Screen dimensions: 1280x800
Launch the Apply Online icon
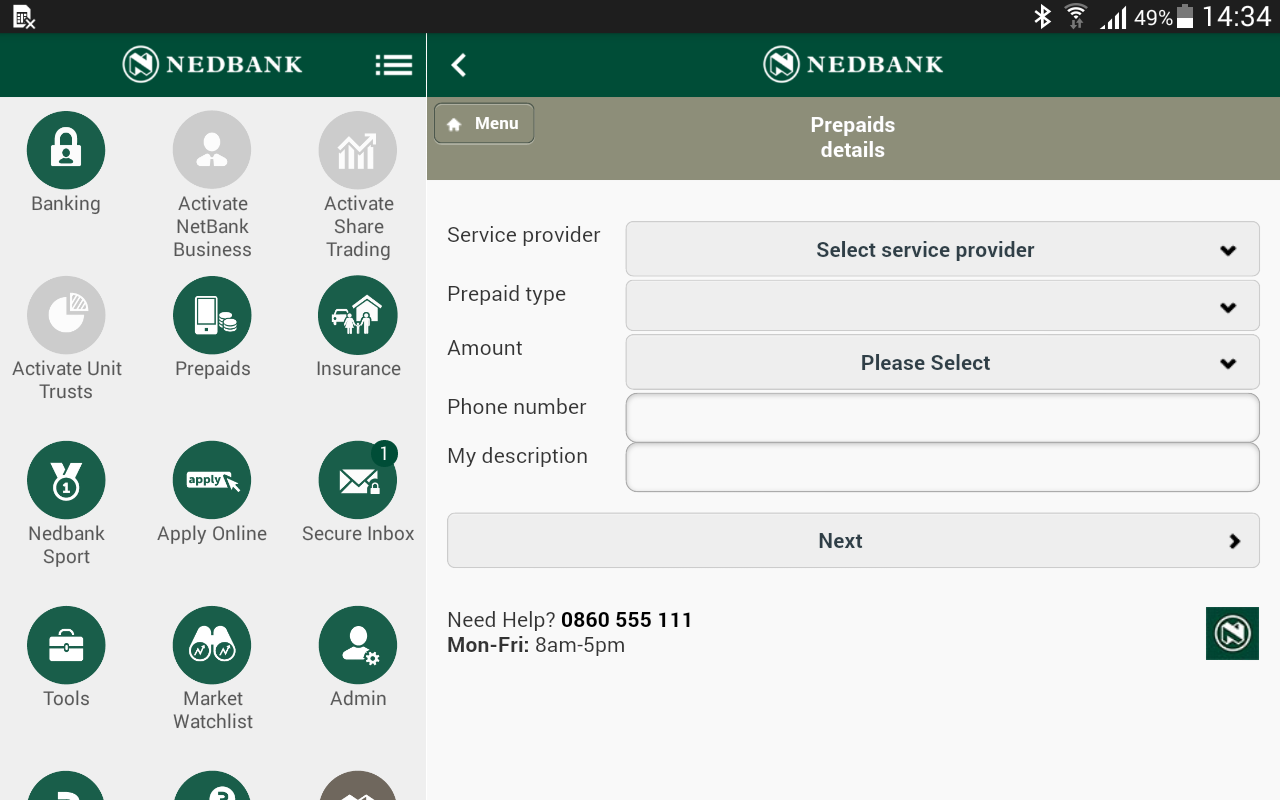(212, 480)
